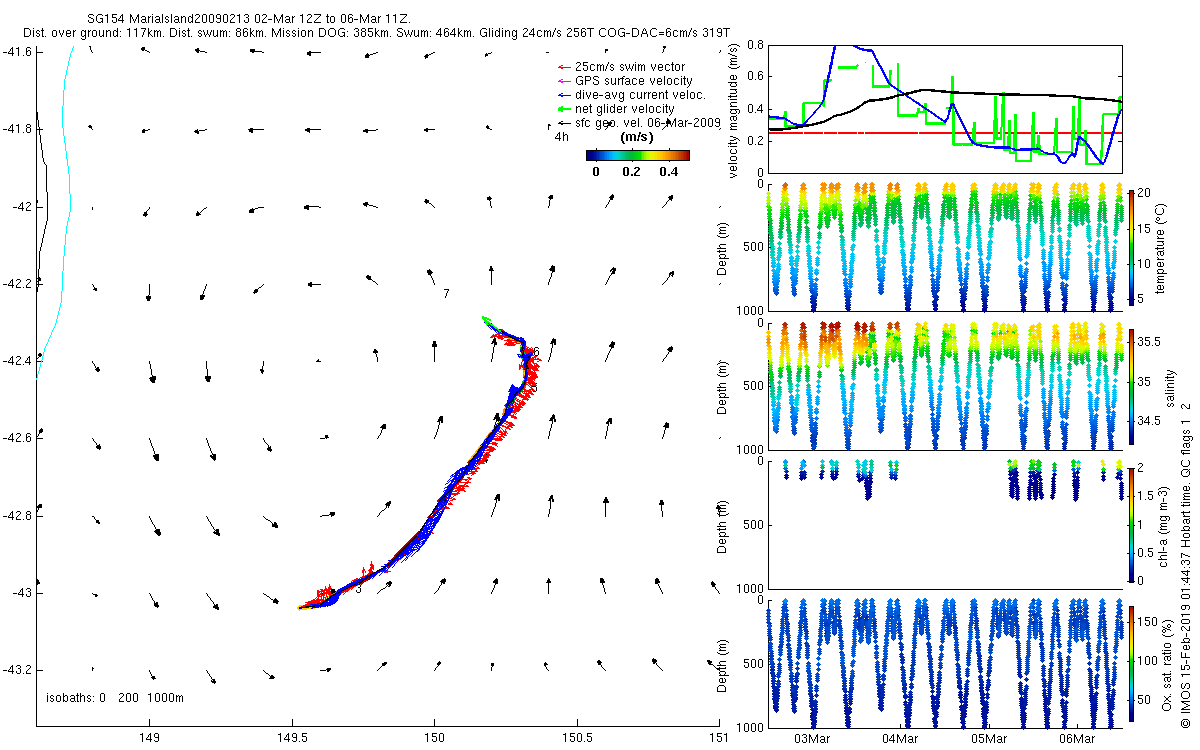Click the 04Mar date tick label
The image size is (1200, 750).
tap(900, 739)
